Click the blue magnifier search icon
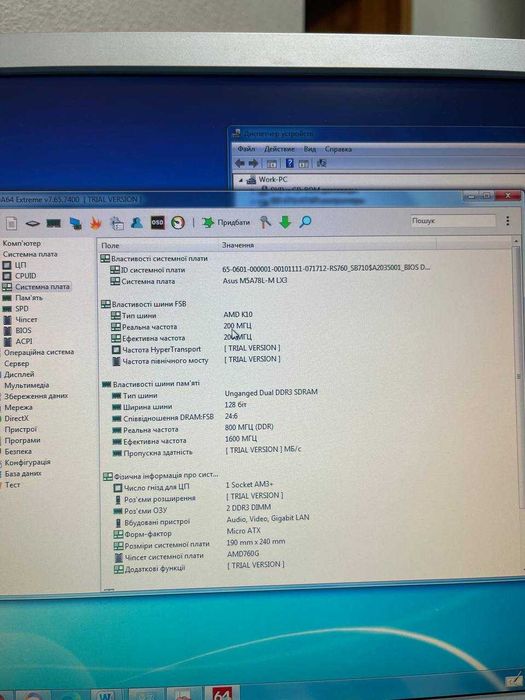The width and height of the screenshot is (525, 700). (305, 221)
